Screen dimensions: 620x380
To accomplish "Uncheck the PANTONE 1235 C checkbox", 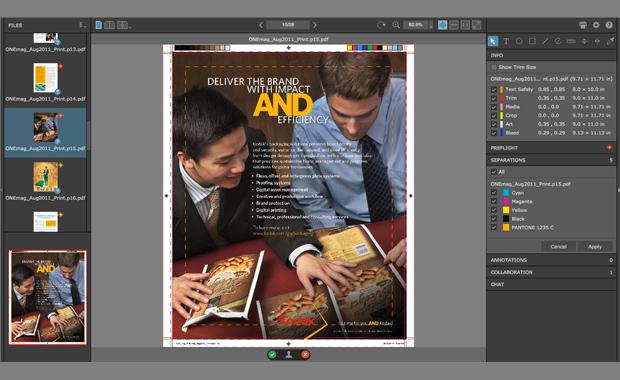I will tap(494, 227).
